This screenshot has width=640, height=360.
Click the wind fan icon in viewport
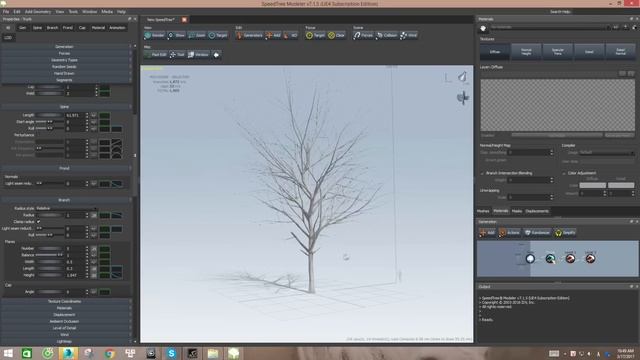[463, 98]
